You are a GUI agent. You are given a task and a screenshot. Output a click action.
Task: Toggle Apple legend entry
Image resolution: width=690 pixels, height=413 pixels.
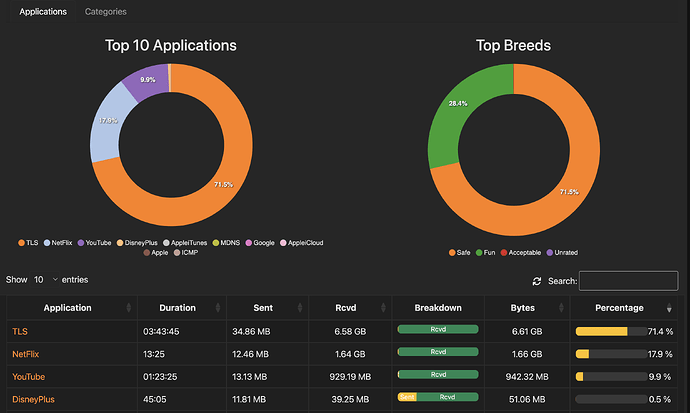pos(156,253)
